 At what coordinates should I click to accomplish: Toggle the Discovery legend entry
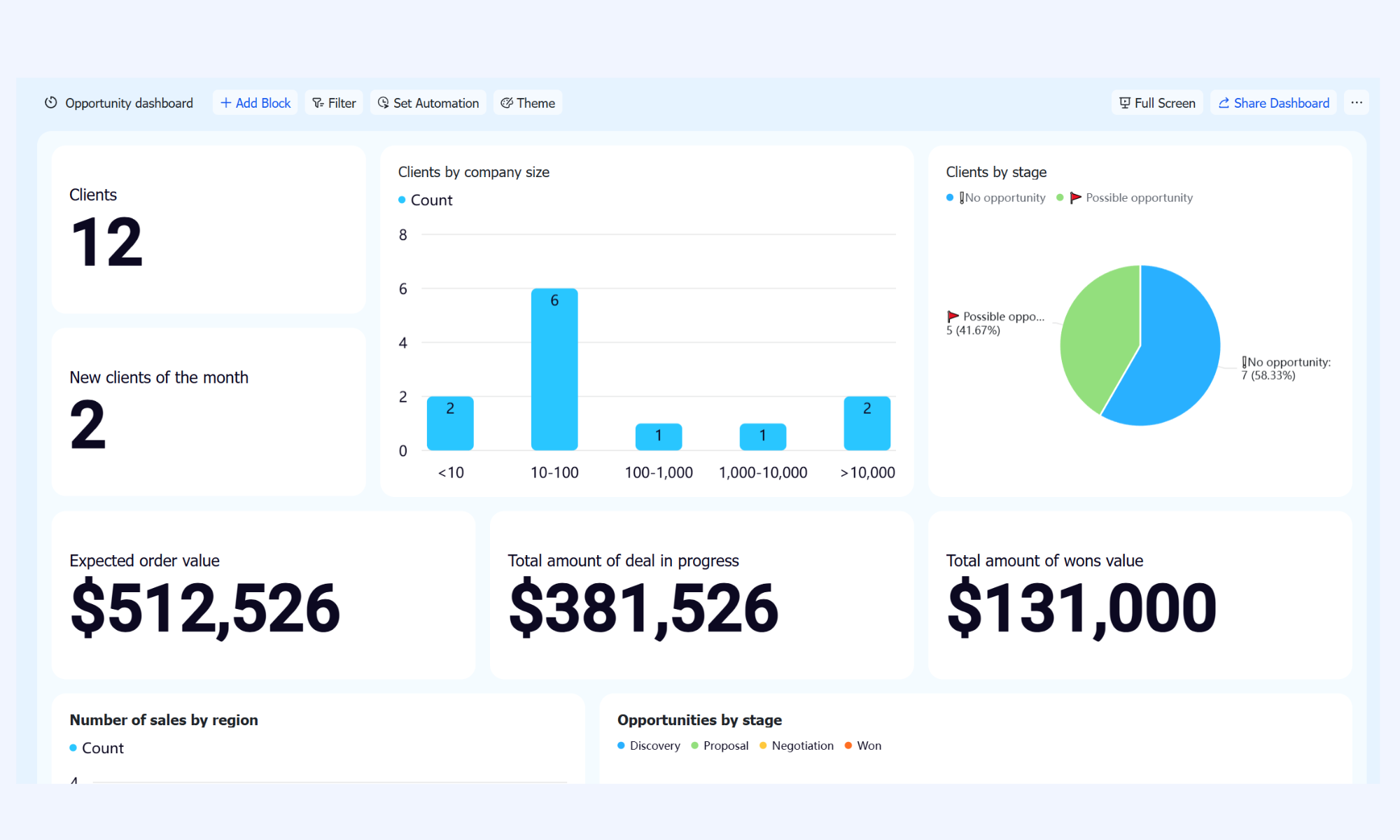pyautogui.click(x=649, y=746)
